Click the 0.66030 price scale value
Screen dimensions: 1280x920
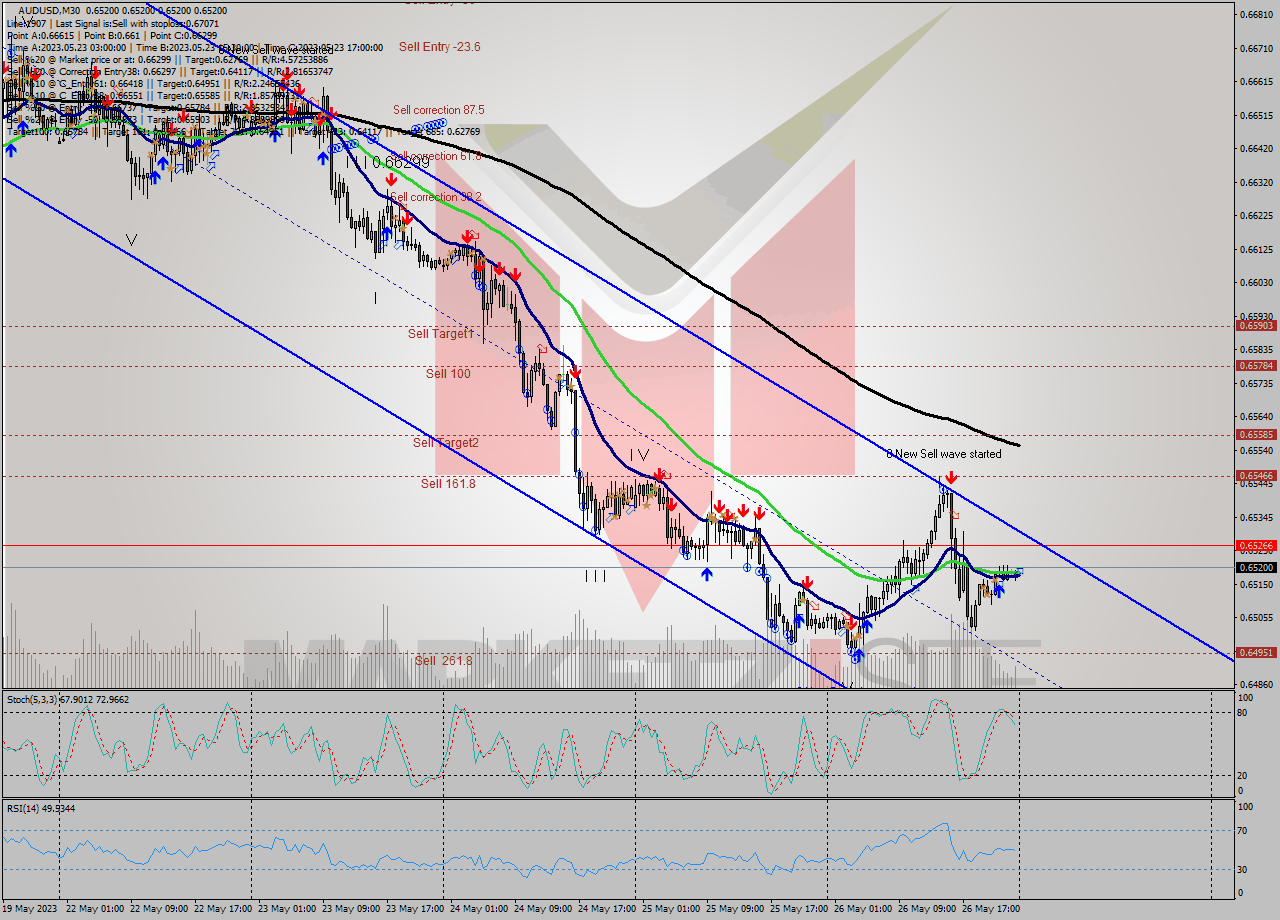coord(1256,283)
